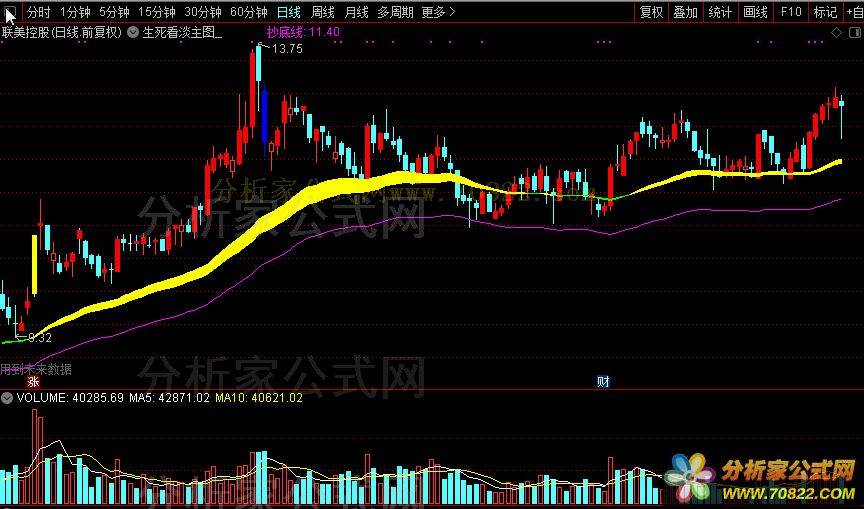Click the 联美控股(日线.前复权) stock title

pyautogui.click(x=62, y=33)
